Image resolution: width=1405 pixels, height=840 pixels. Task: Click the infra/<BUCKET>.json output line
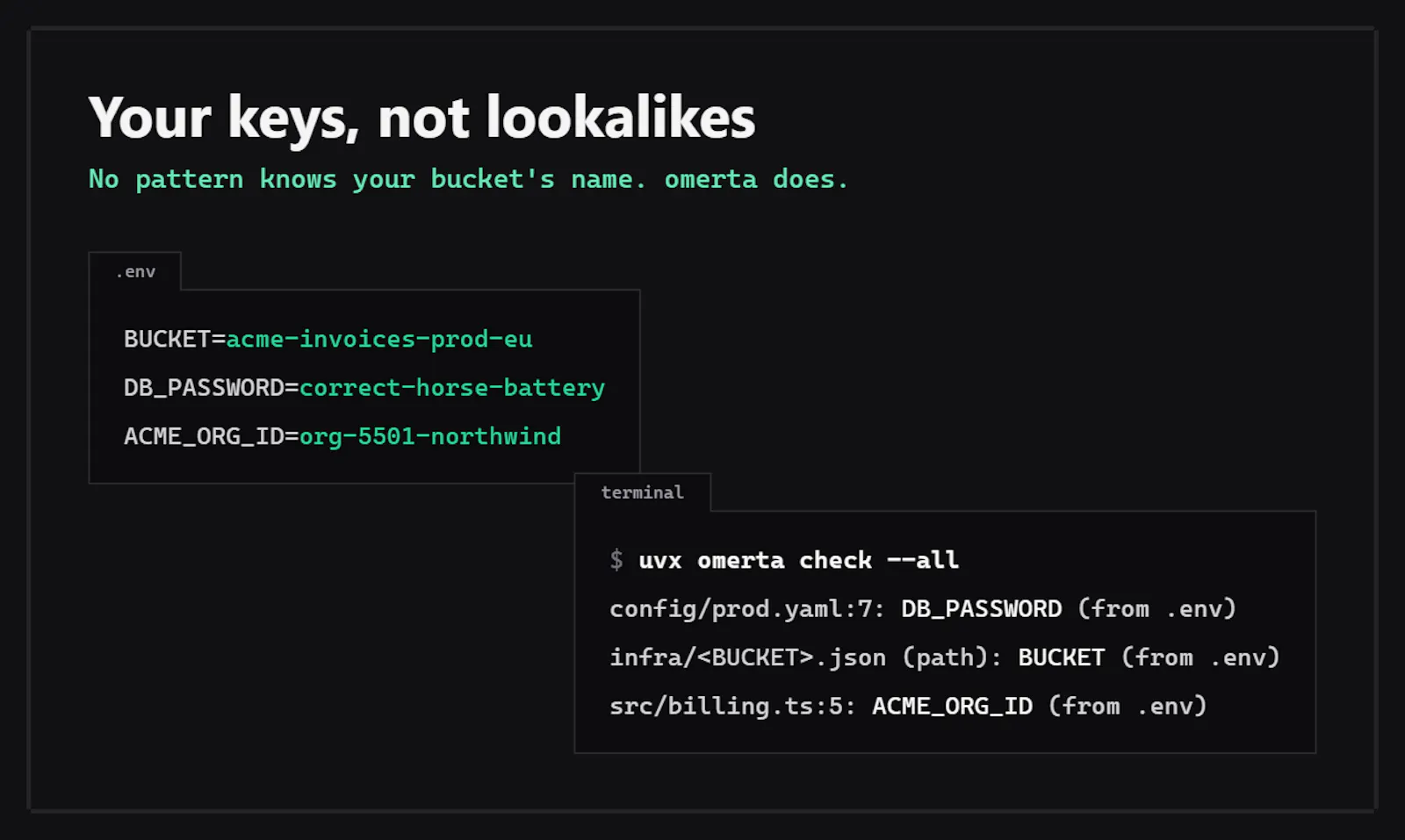[x=945, y=657]
